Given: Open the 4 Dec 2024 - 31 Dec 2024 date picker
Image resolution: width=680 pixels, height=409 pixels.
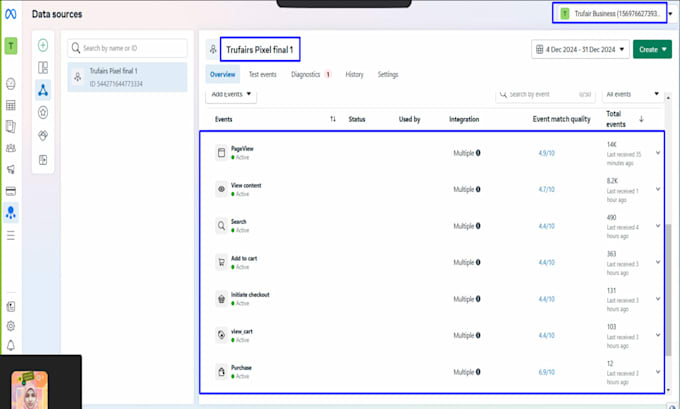Looking at the screenshot, I should pos(580,49).
